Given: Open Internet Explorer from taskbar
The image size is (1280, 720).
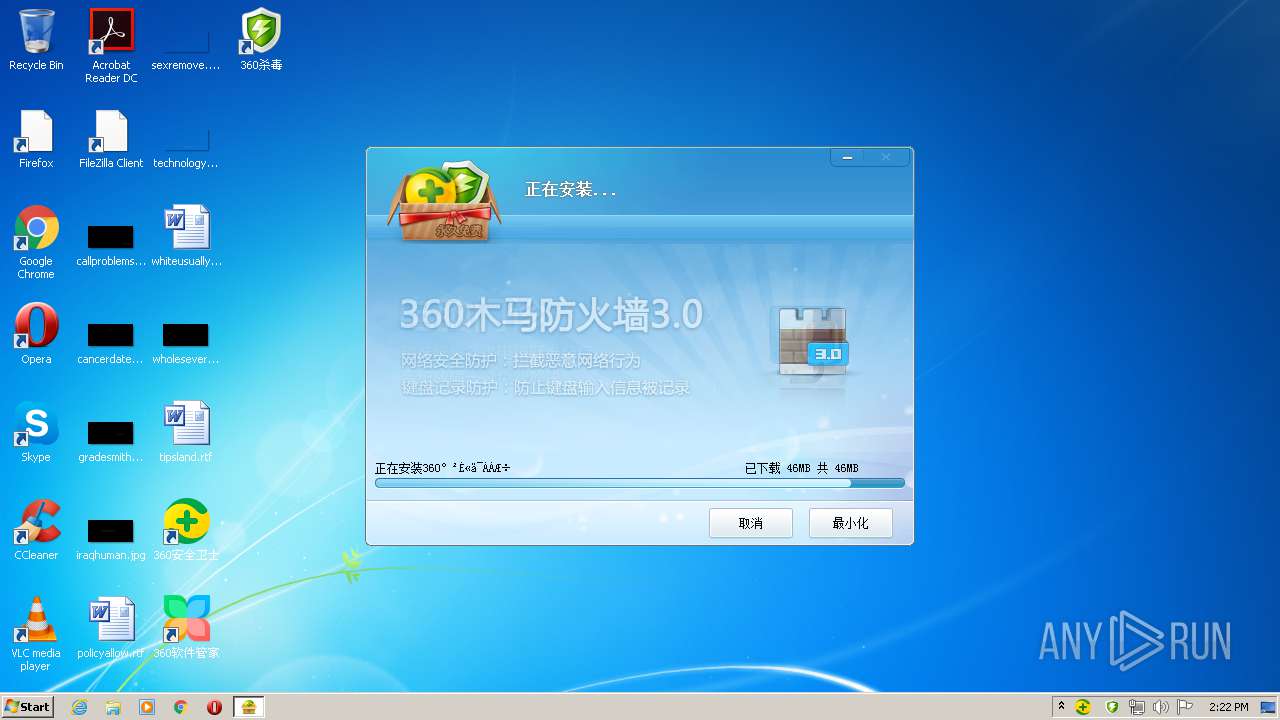Looking at the screenshot, I should tap(79, 707).
